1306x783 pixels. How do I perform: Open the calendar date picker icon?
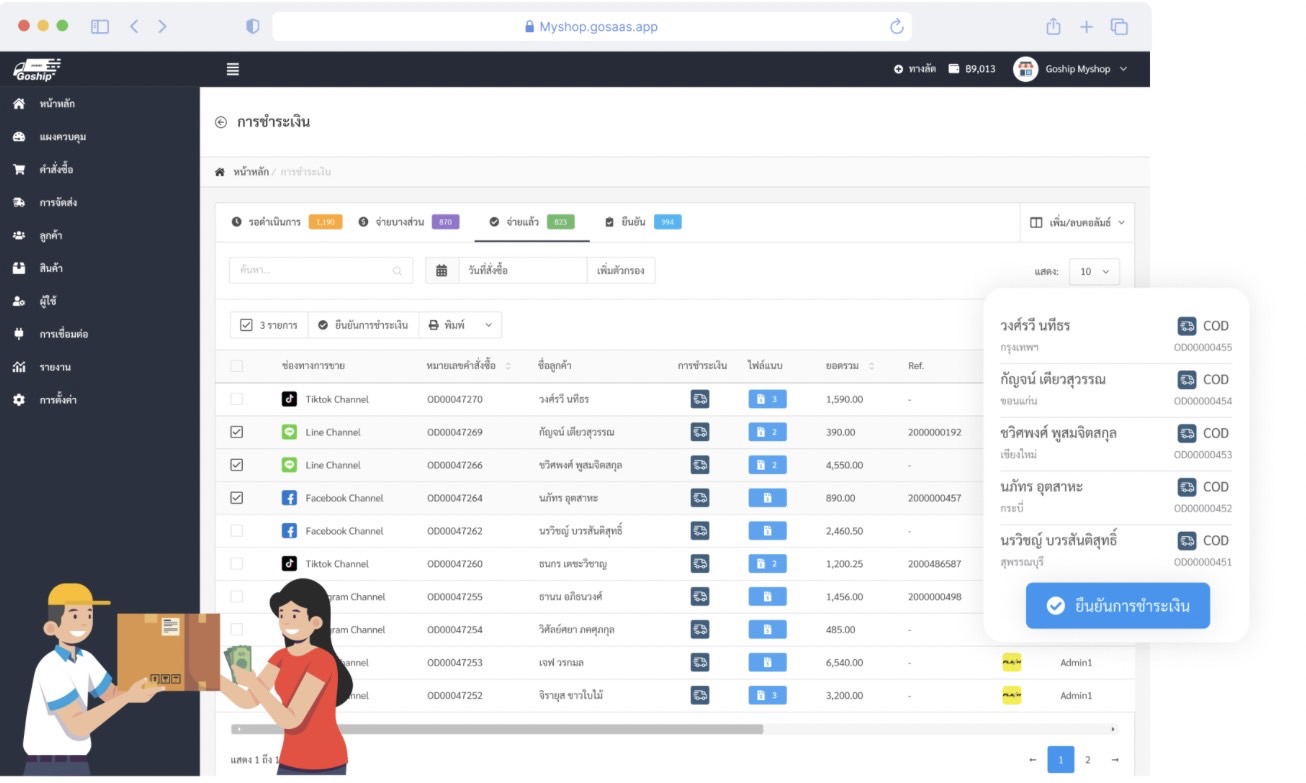point(441,270)
